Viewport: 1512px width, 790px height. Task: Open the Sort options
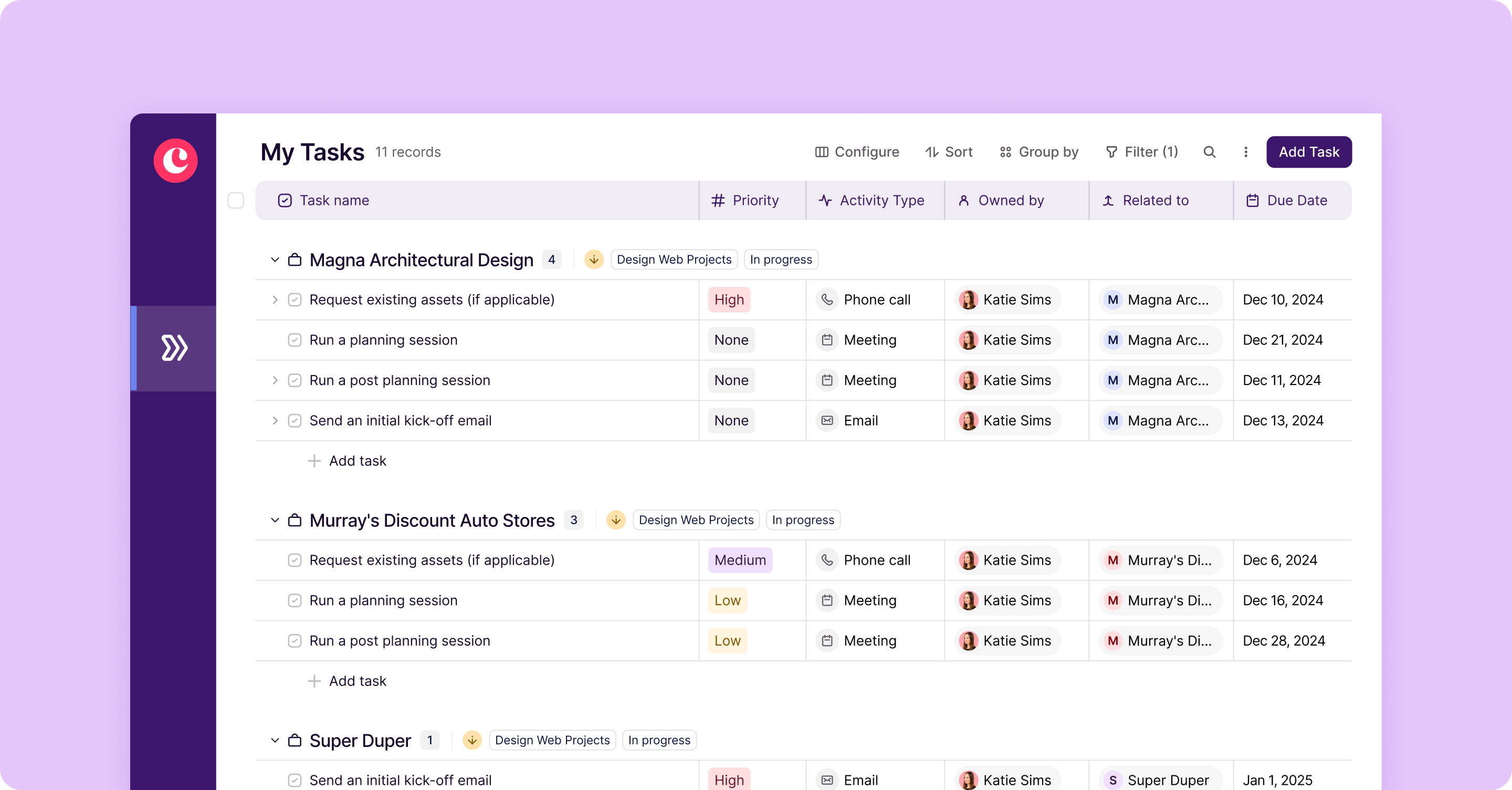point(949,152)
